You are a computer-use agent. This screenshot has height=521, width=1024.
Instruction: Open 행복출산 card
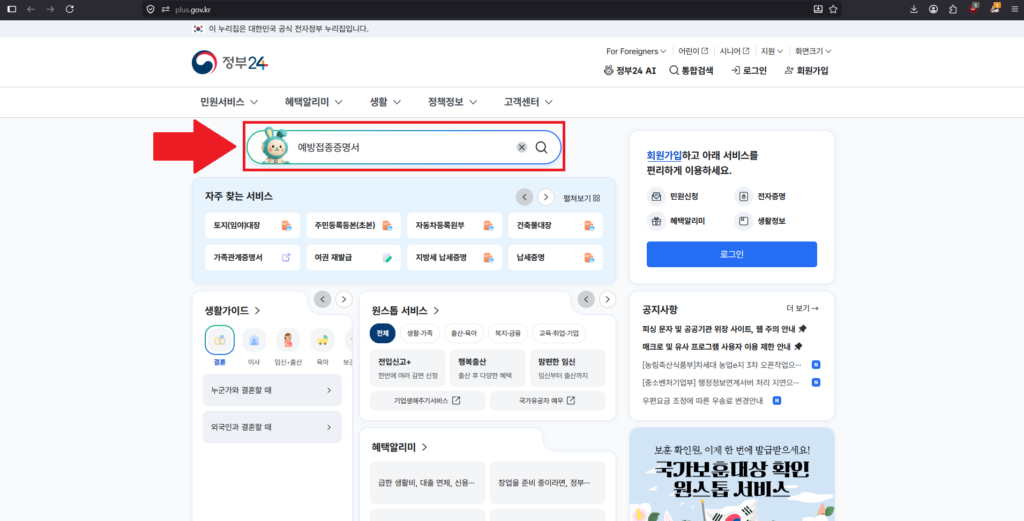487,368
